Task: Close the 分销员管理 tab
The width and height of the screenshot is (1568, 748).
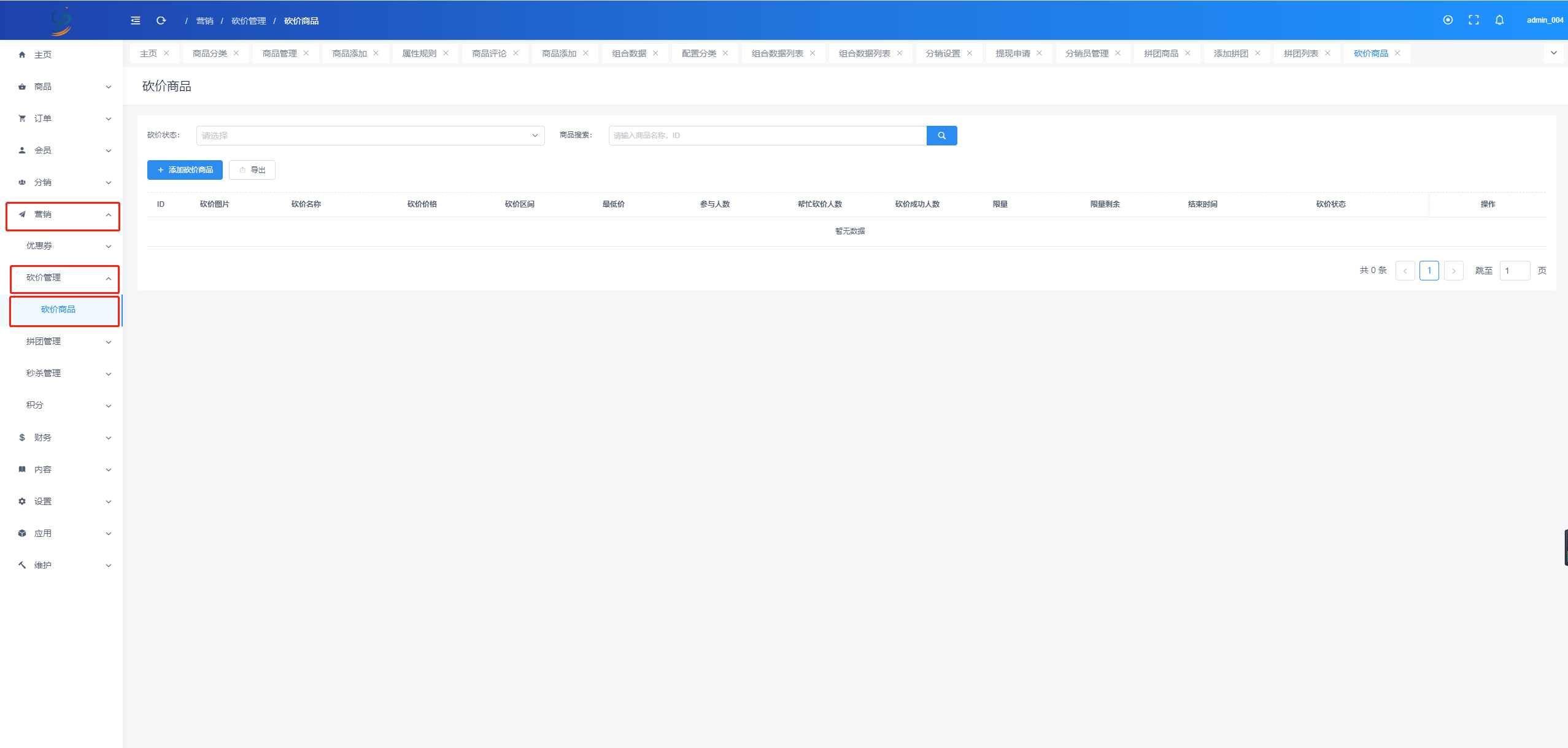Action: coord(1118,53)
